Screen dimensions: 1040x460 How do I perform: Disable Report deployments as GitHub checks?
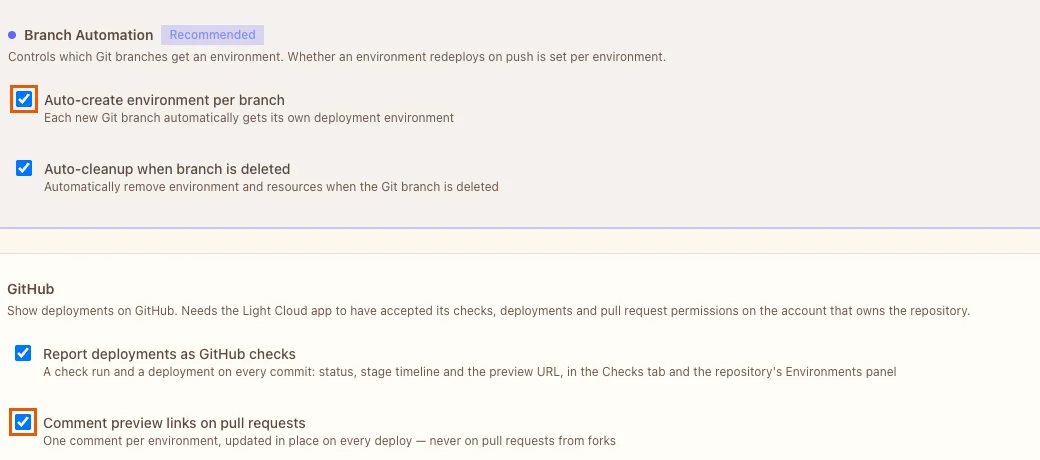(x=23, y=353)
